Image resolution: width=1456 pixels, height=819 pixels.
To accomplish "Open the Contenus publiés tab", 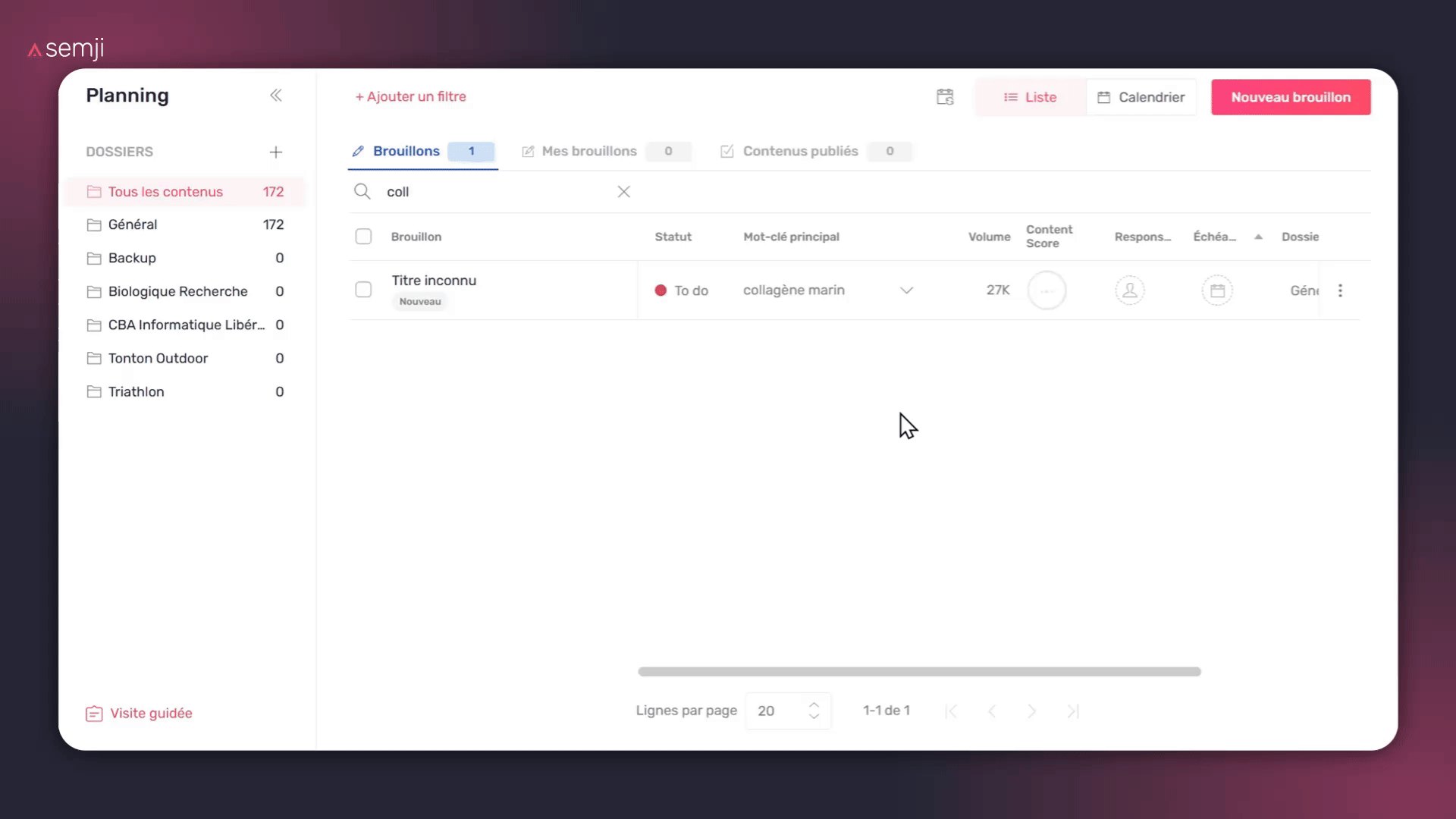I will coord(800,151).
